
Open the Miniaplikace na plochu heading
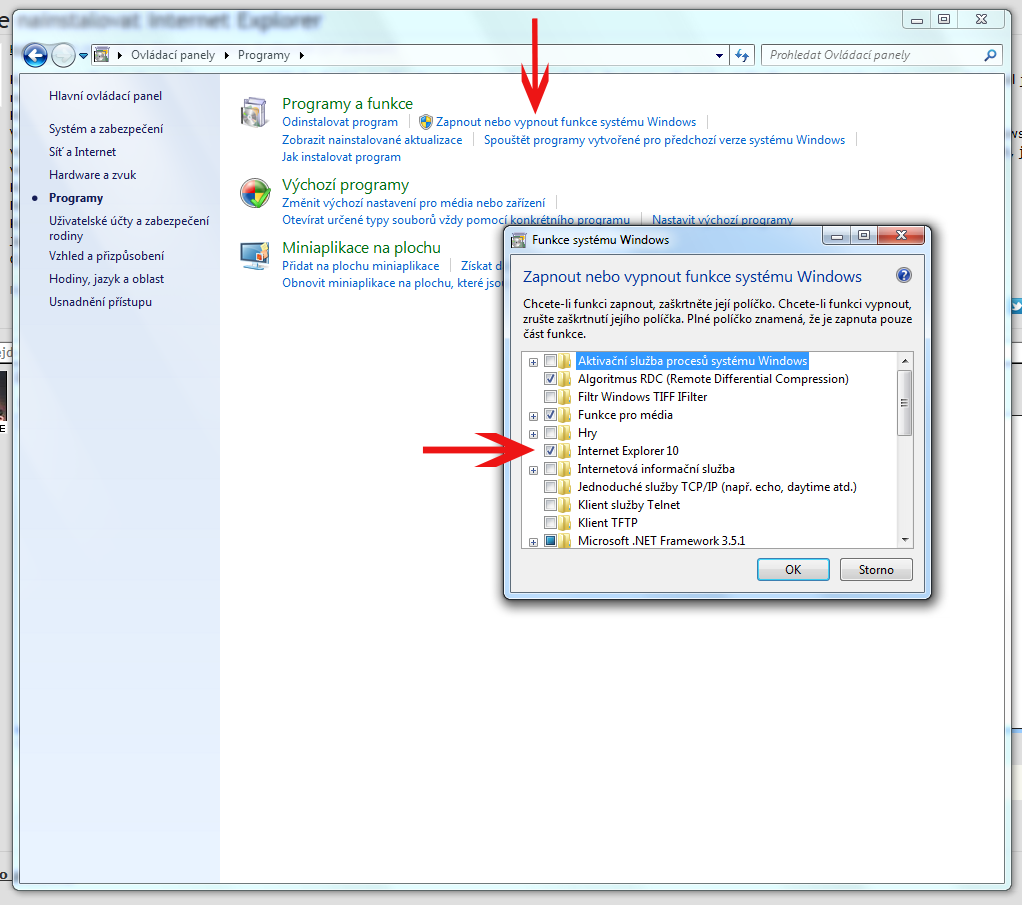coord(361,248)
